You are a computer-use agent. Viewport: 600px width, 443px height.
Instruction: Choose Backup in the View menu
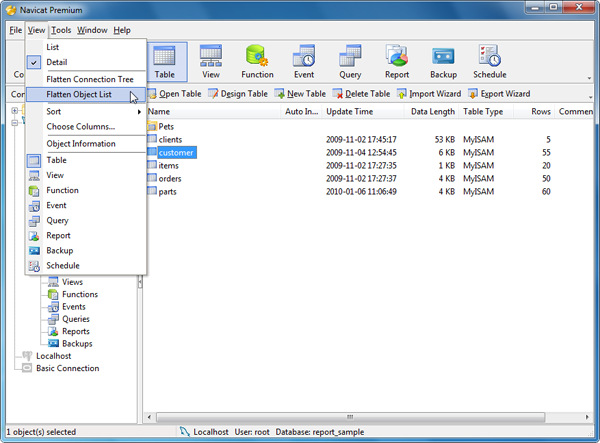coord(86,251)
